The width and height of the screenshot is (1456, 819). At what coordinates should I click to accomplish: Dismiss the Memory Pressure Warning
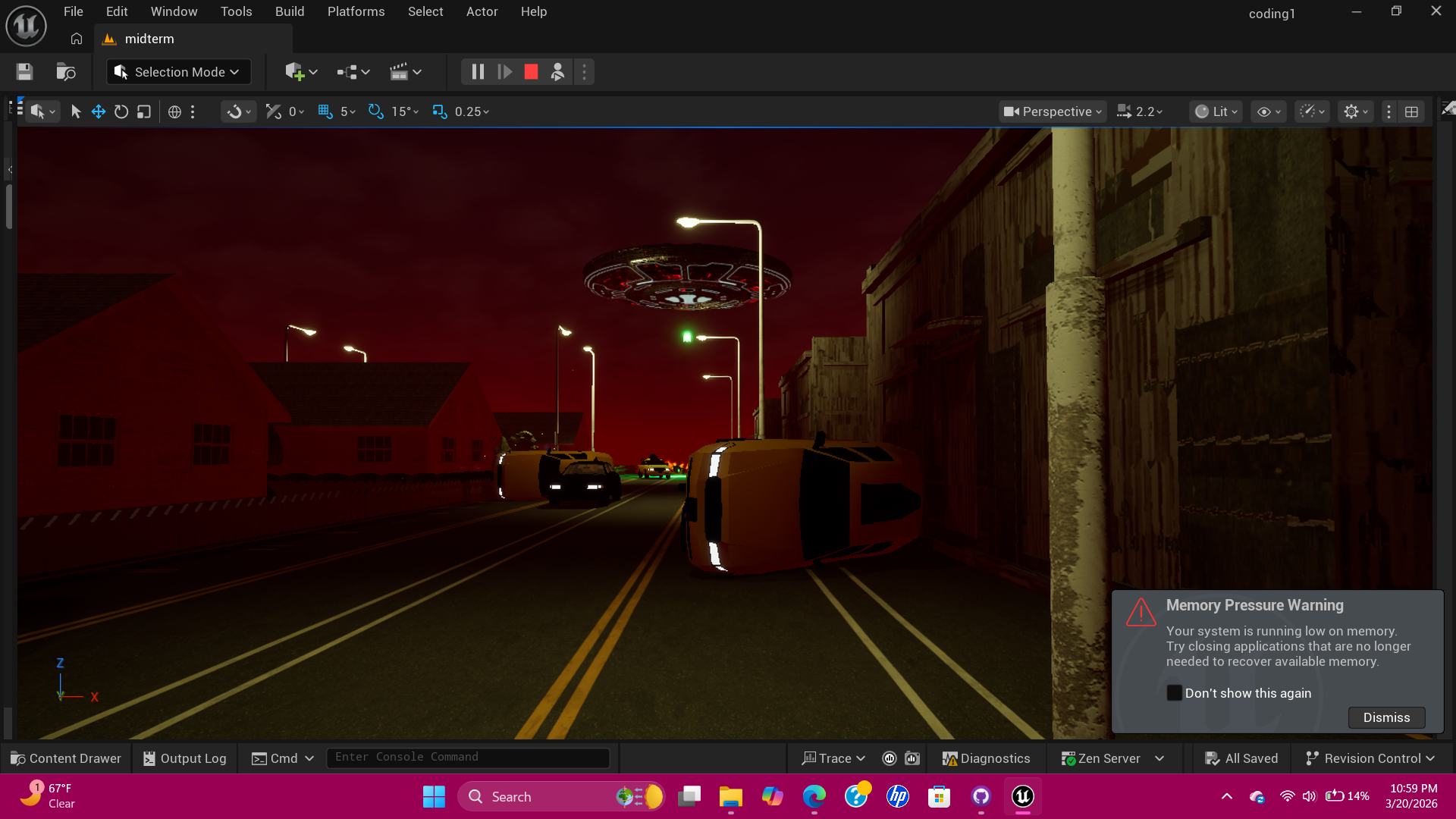(1386, 717)
